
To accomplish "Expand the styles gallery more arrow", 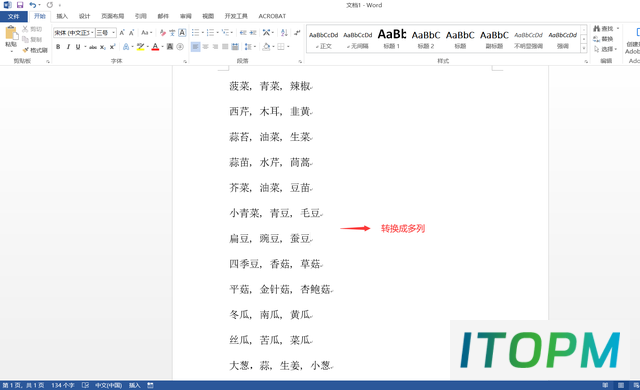I will point(584,49).
